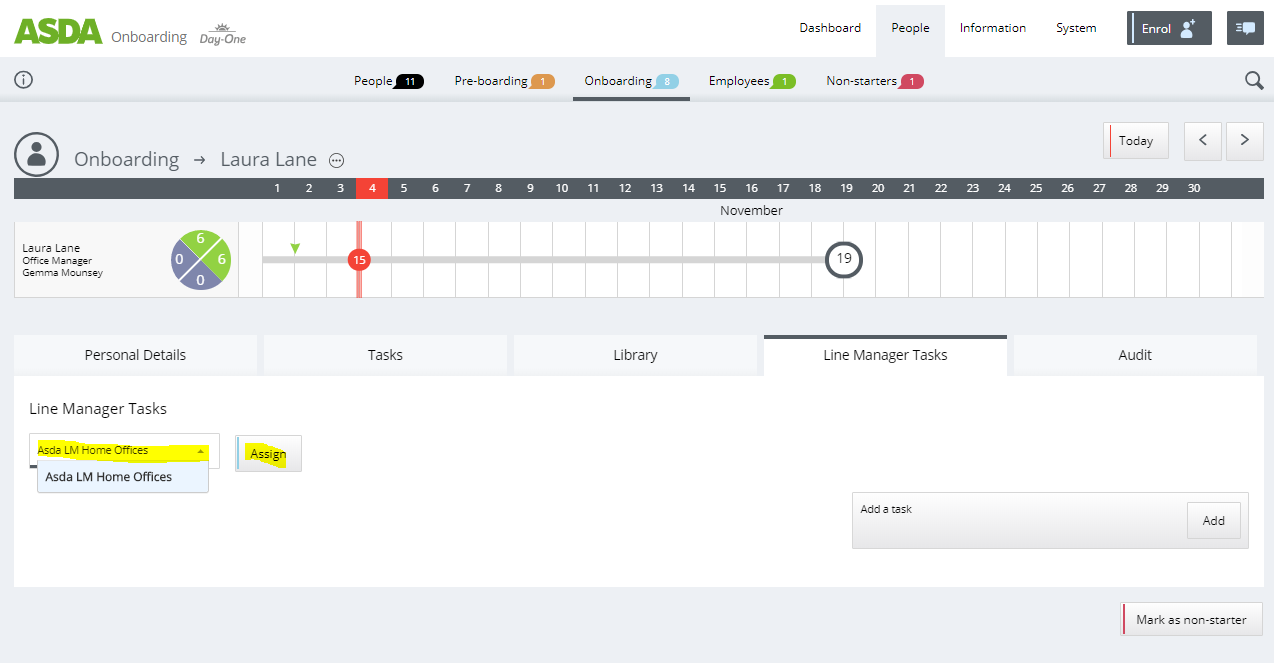Screen dimensions: 1274x663
Task: Open the Information menu
Action: (x=992, y=28)
